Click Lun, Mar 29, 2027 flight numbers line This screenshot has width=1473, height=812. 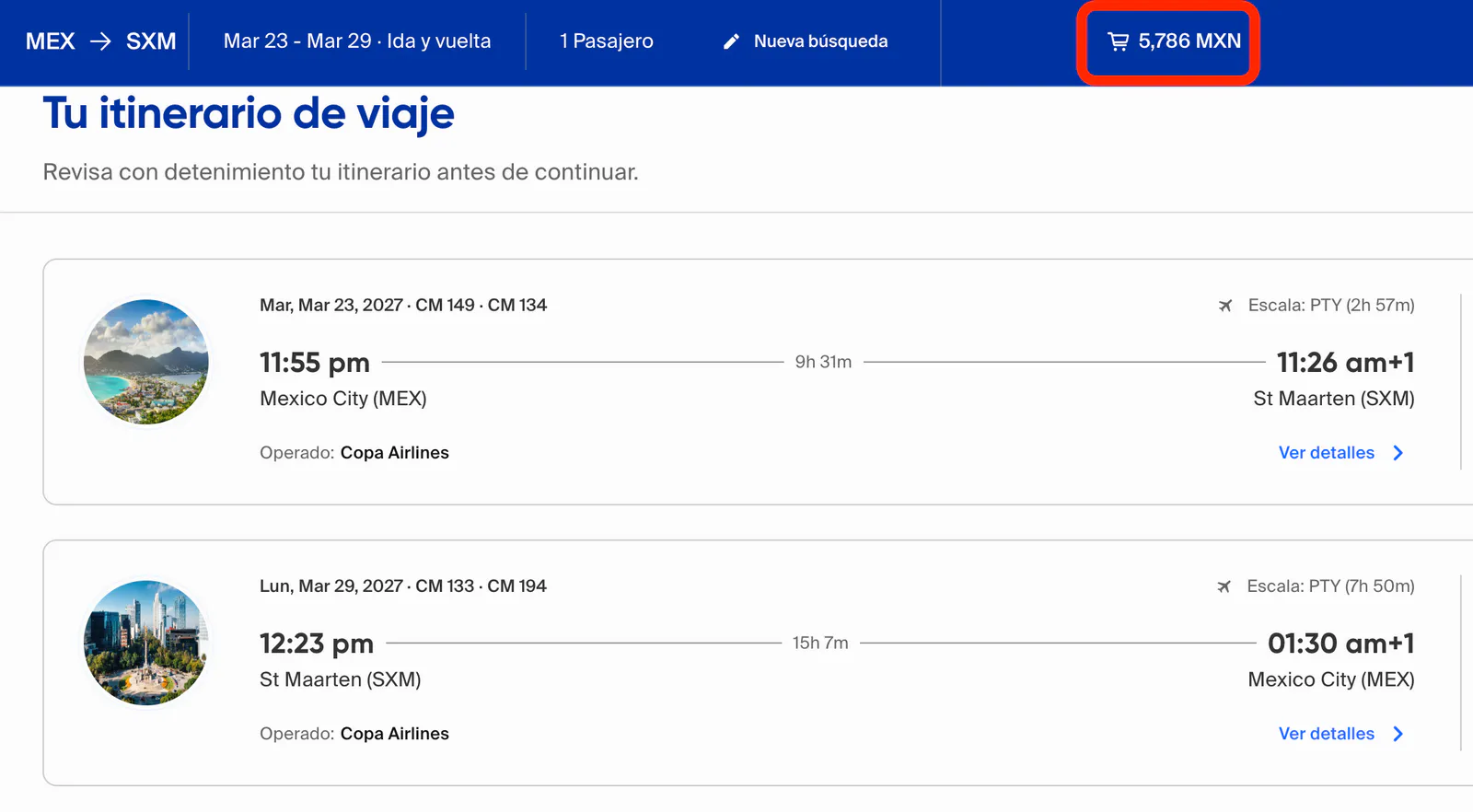point(403,586)
